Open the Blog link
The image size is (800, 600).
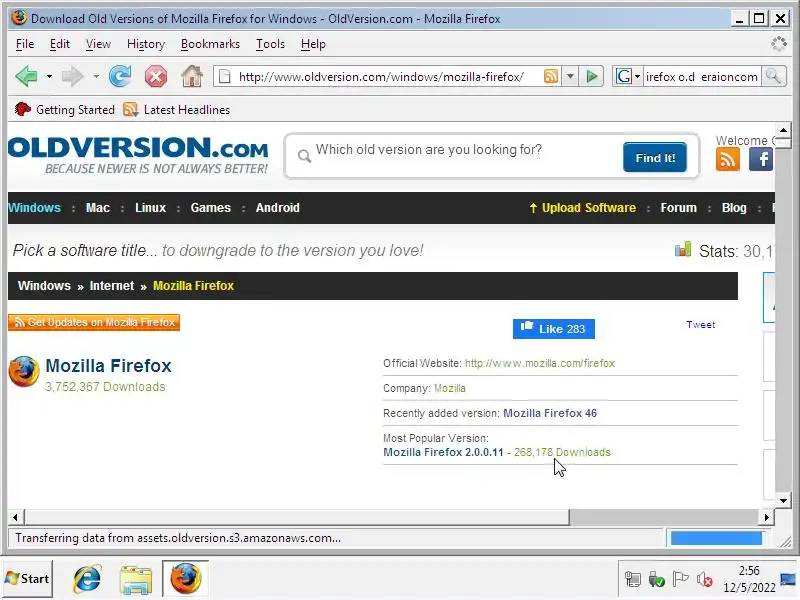coord(734,208)
